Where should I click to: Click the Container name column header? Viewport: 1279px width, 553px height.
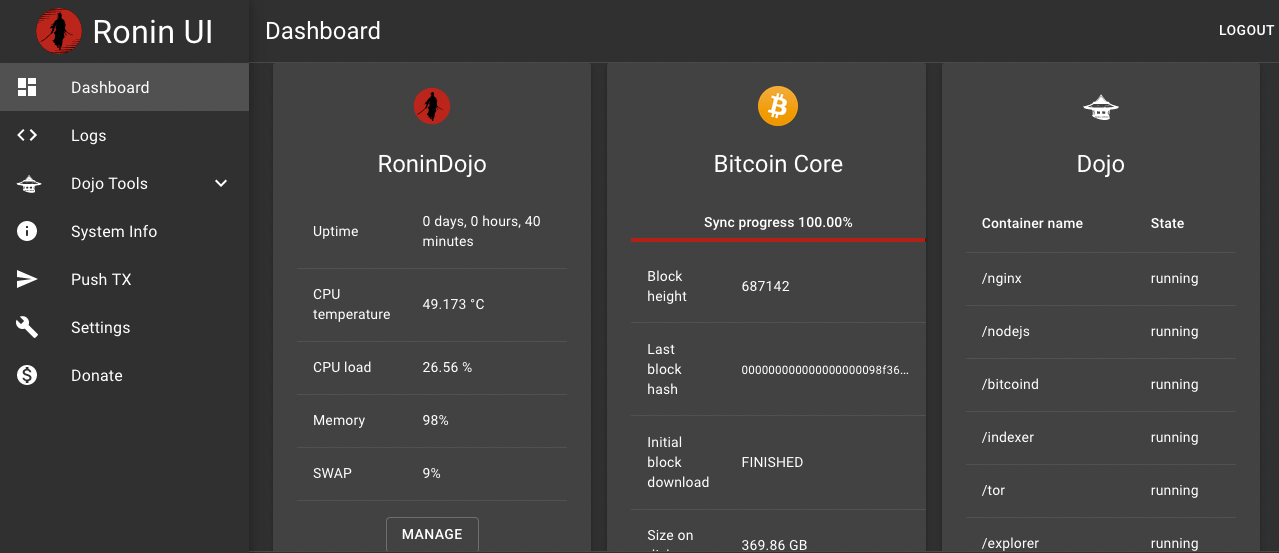tap(1032, 223)
